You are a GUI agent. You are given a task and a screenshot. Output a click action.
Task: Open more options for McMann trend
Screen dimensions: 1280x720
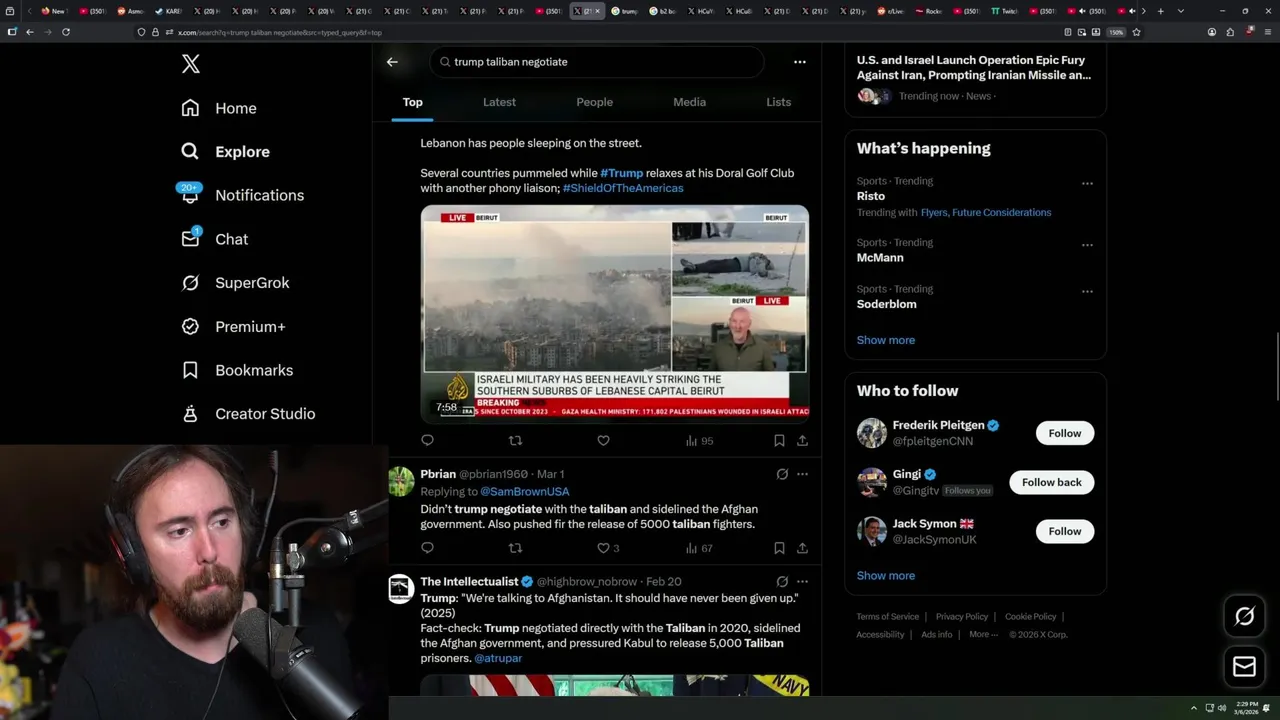(x=1087, y=245)
